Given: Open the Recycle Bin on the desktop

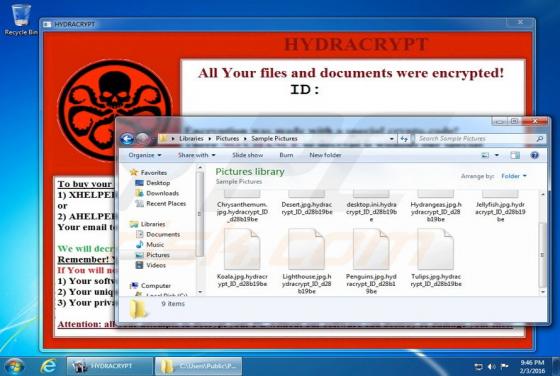Looking at the screenshot, I should click(x=20, y=20).
